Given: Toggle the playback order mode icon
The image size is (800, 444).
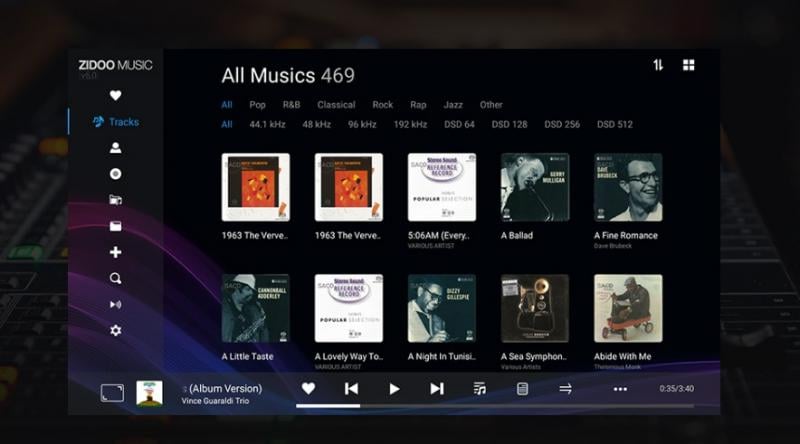Looking at the screenshot, I should pyautogui.click(x=565, y=389).
